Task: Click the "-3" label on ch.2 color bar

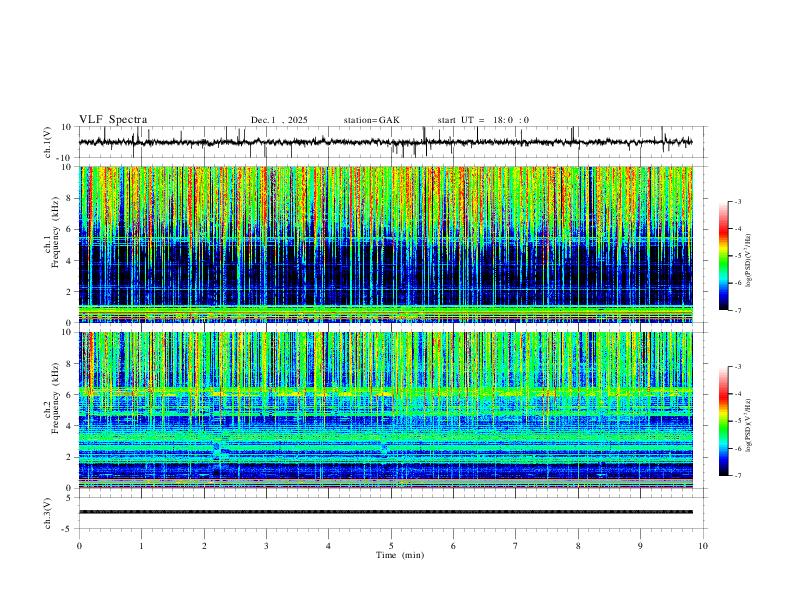Action: point(737,367)
